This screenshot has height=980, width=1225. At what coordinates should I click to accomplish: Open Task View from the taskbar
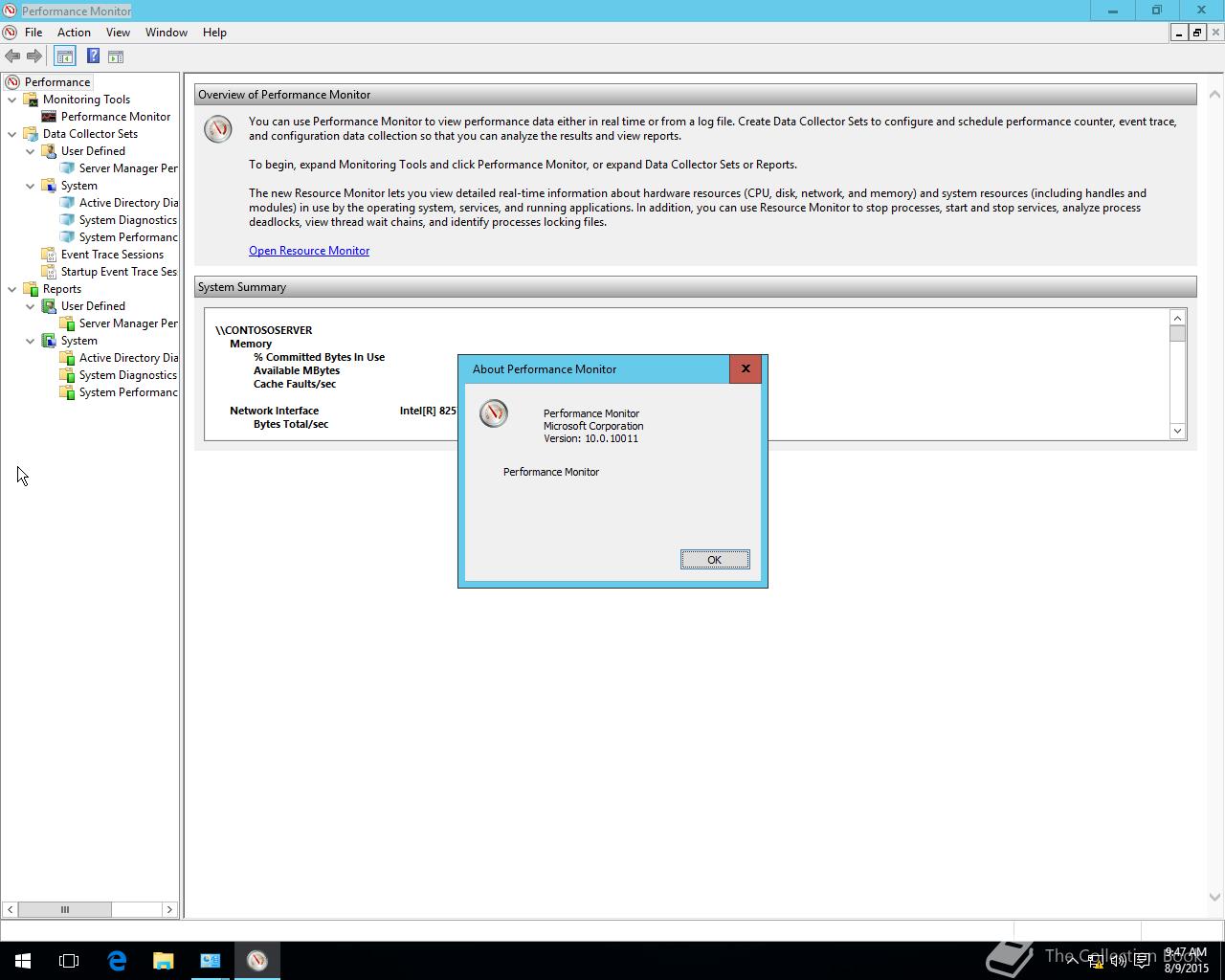(69, 961)
